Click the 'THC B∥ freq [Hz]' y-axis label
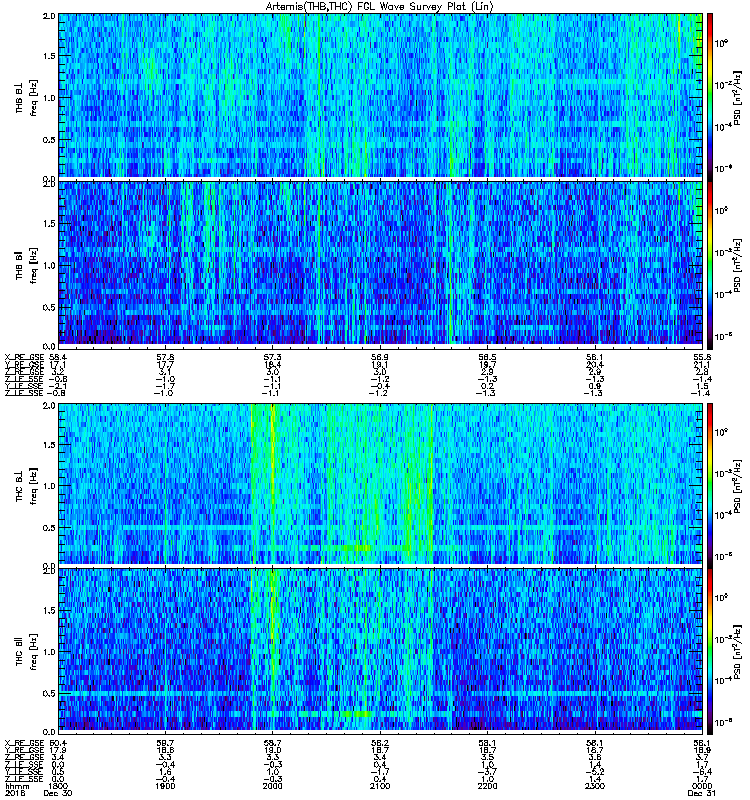The height and width of the screenshot is (800, 750). click(x=26, y=653)
